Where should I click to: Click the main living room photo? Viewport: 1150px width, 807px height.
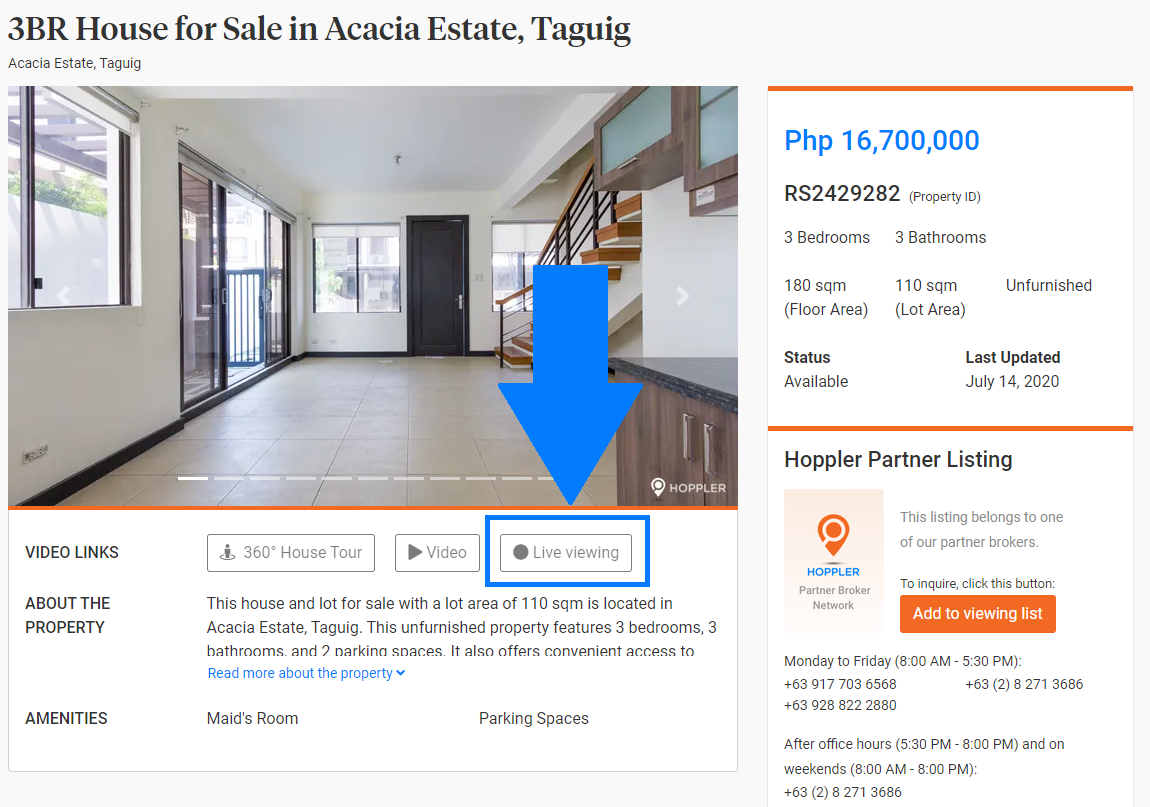(x=372, y=330)
